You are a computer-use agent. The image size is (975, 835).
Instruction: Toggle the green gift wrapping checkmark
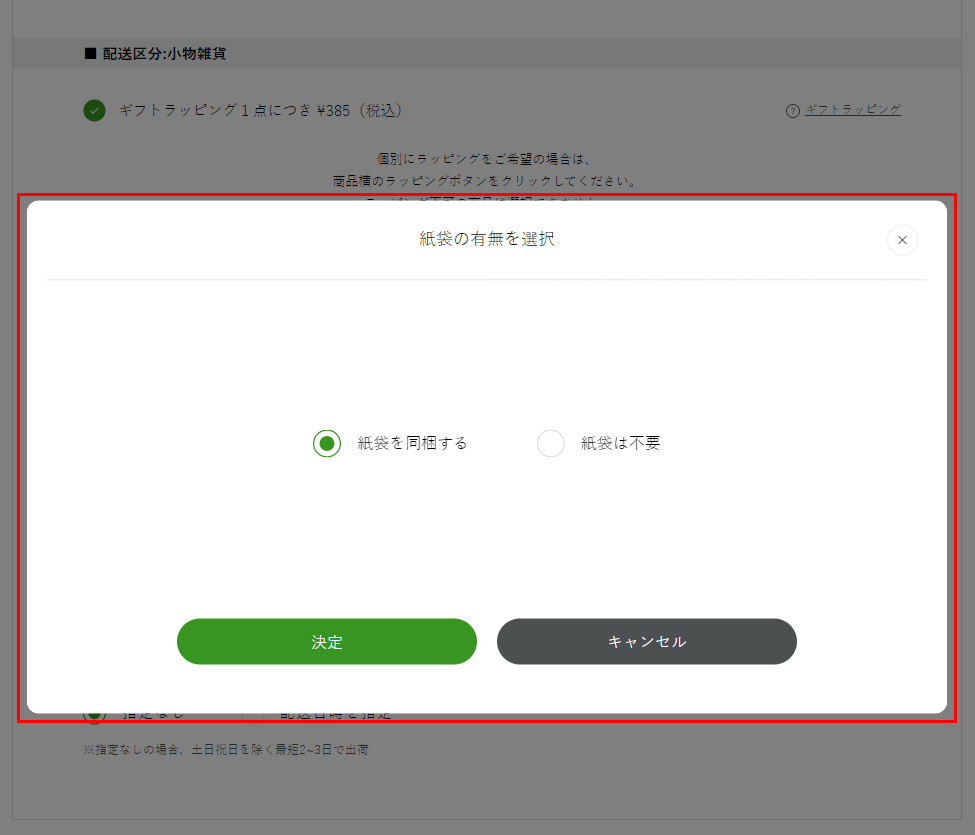pos(95,111)
